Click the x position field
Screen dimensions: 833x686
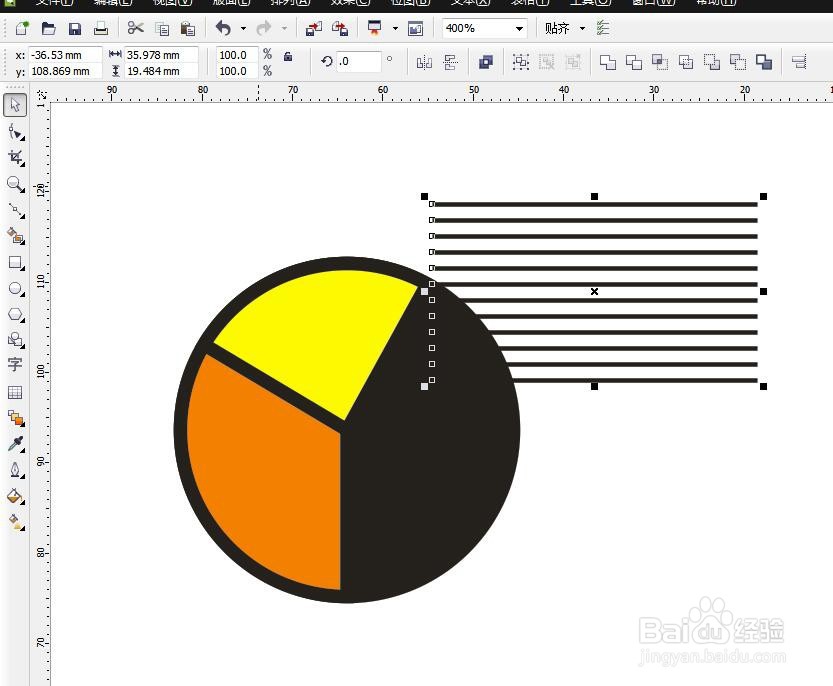point(65,55)
